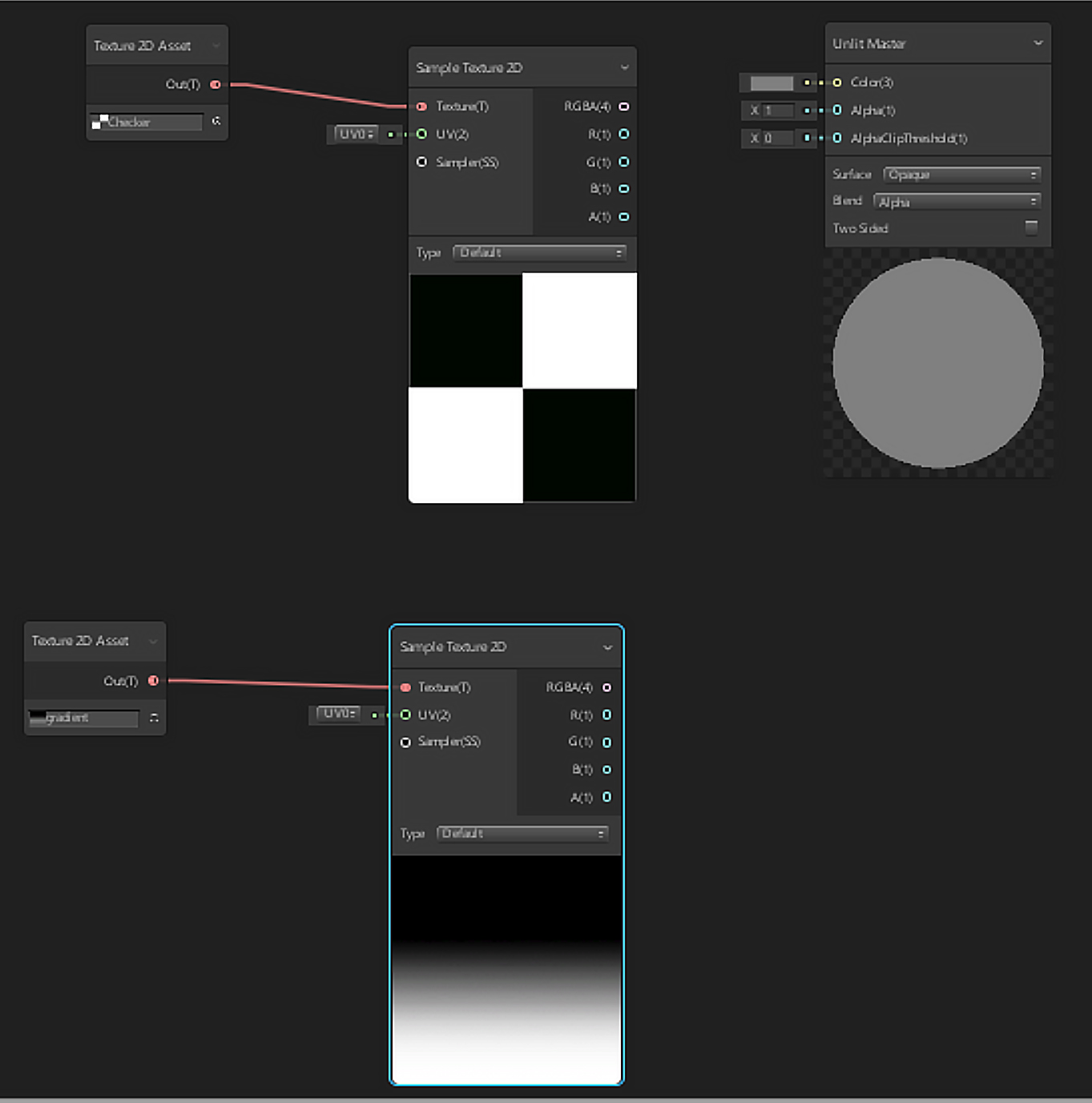Click the gray sphere preview on Unlit Master

(x=938, y=362)
